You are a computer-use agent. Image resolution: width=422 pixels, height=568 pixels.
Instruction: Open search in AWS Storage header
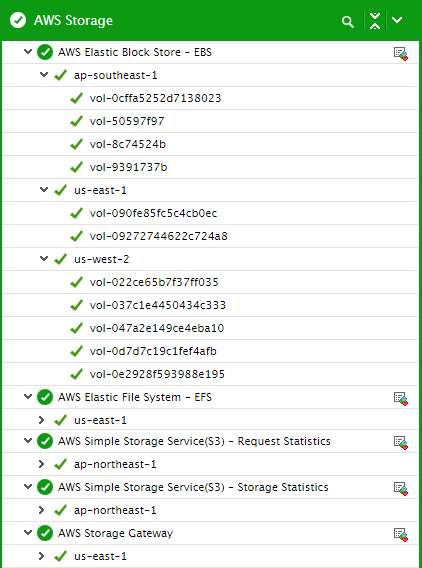(347, 21)
